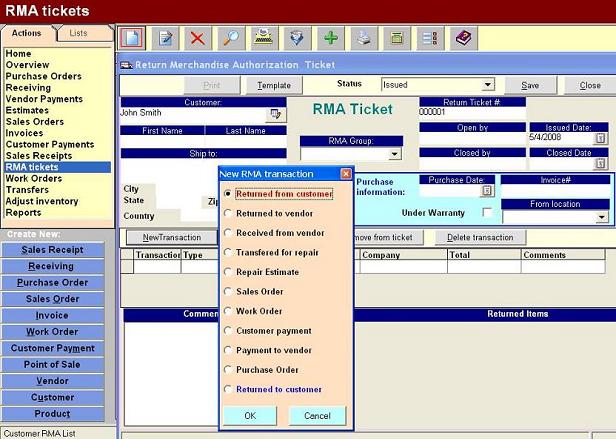Tick the Under Warranty checkbox
616x439 pixels.
click(x=487, y=212)
